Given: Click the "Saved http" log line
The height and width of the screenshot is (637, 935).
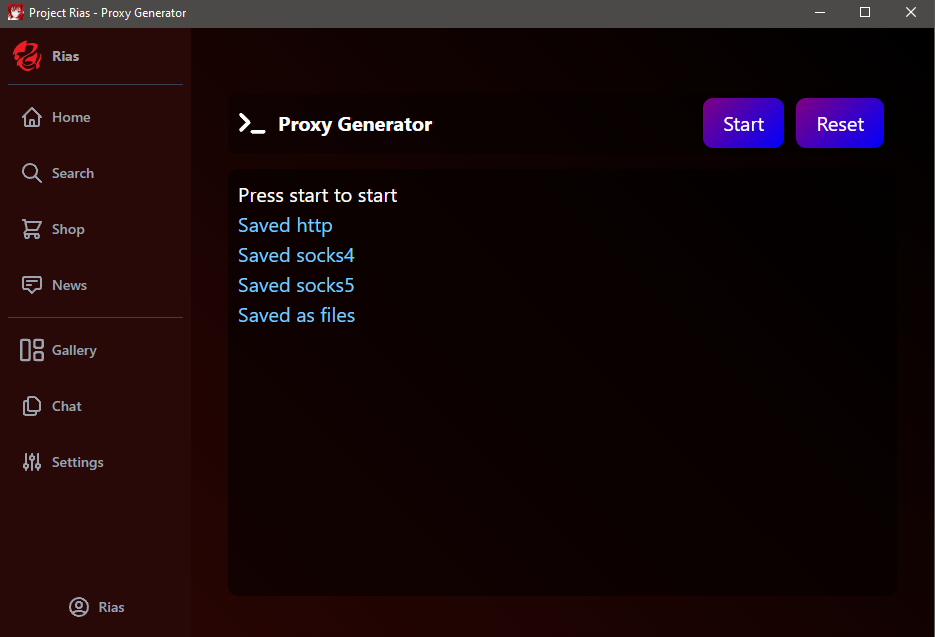Looking at the screenshot, I should coord(285,225).
